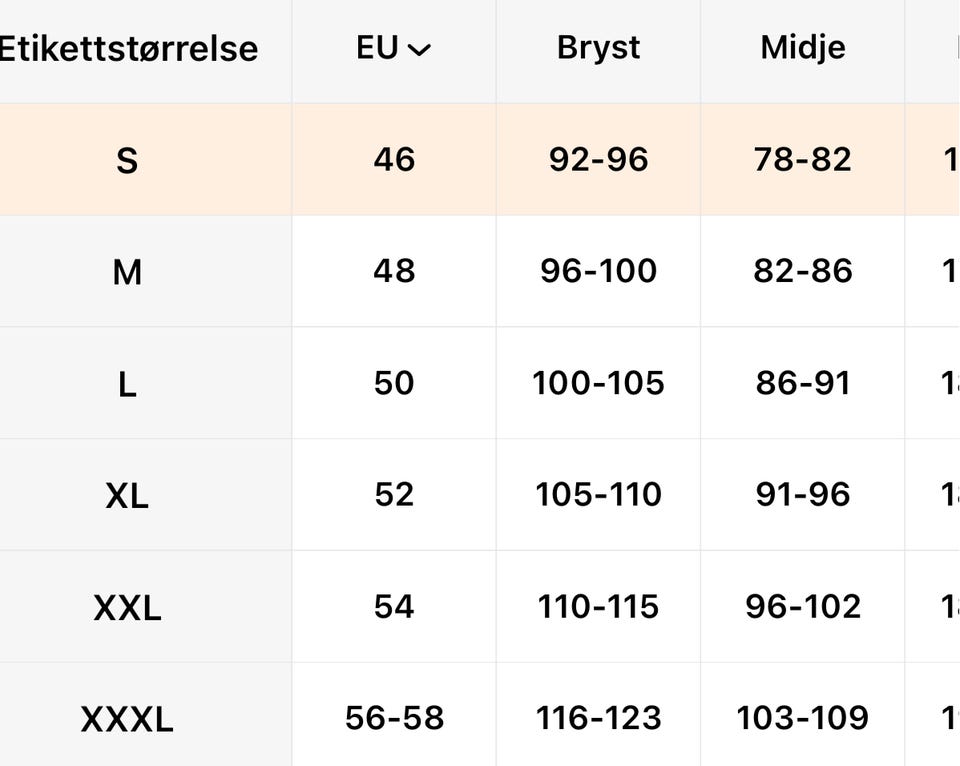Click chest measurement 116-123 cell
Viewport: 960px width, 766px height.
click(598, 717)
